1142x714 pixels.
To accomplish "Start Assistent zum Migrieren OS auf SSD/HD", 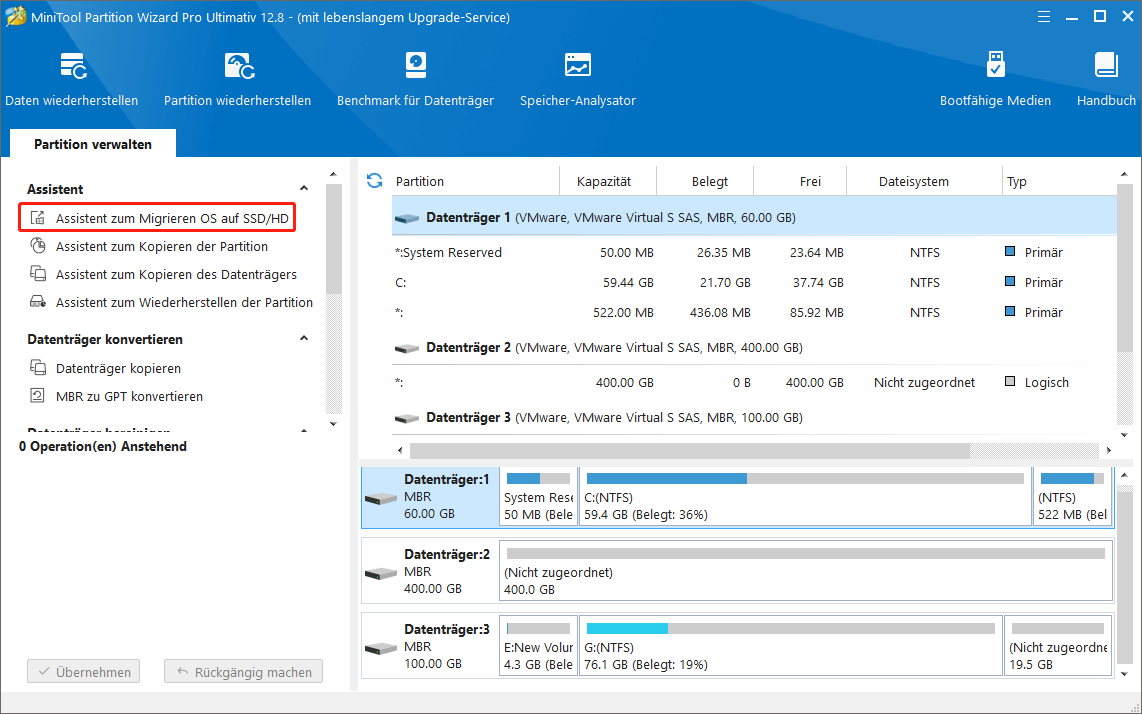I will [x=172, y=218].
